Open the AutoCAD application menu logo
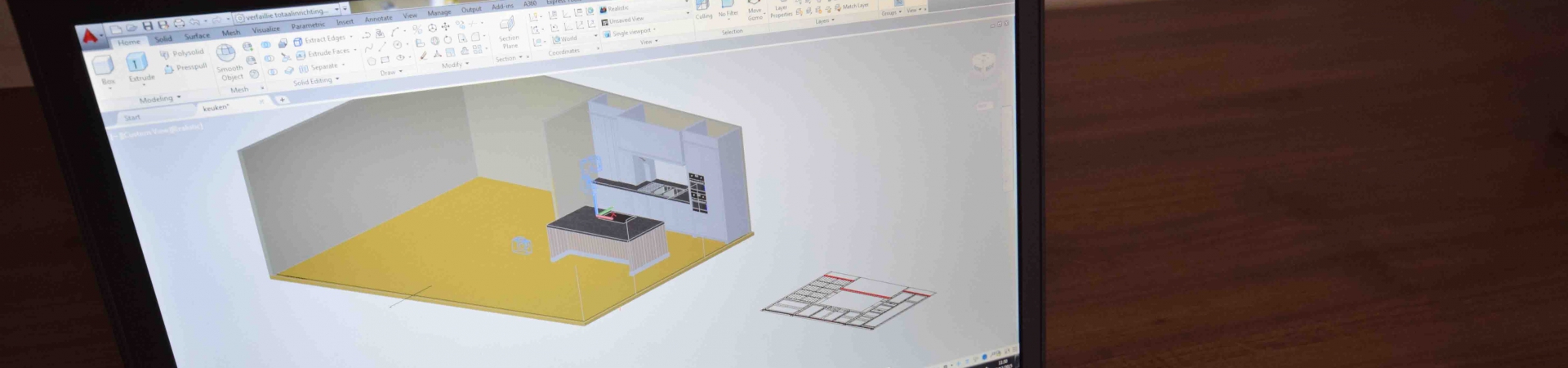Viewport: 1568px width, 368px height. [92, 35]
